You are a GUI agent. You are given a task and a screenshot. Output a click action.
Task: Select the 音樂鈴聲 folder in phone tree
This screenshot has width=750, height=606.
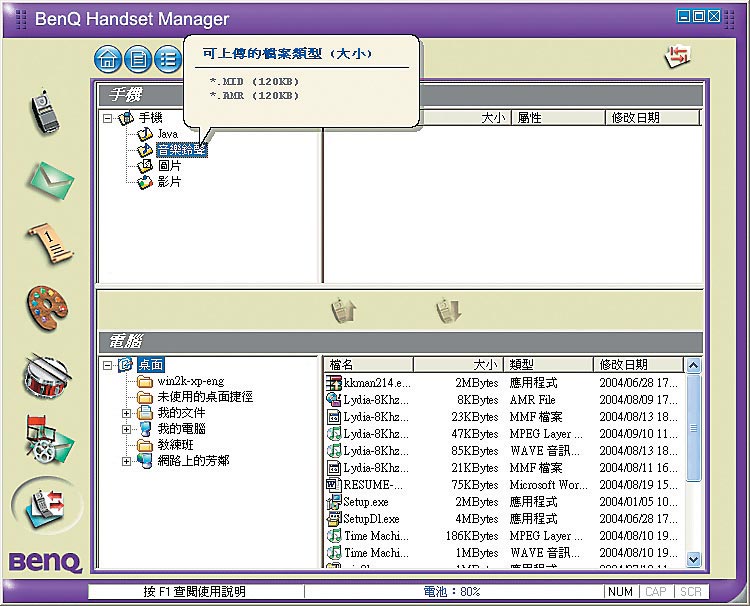[x=182, y=150]
